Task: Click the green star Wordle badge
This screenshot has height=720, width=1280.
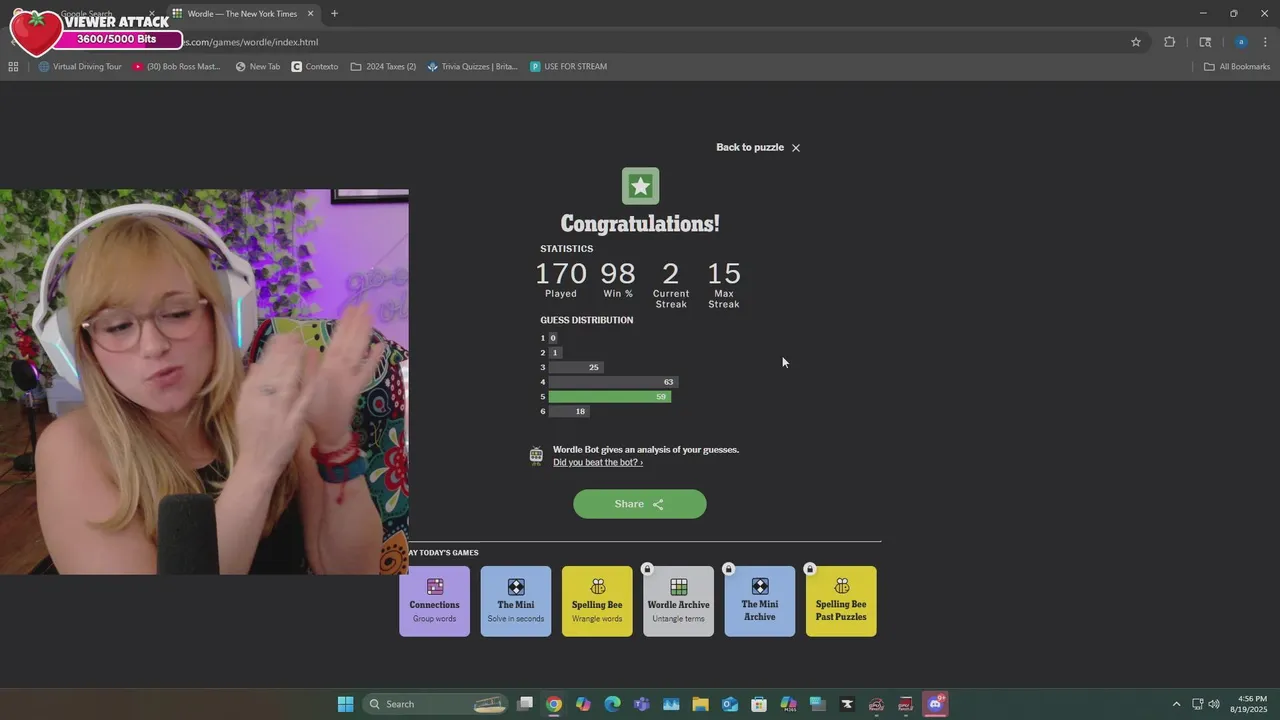Action: 640,186
